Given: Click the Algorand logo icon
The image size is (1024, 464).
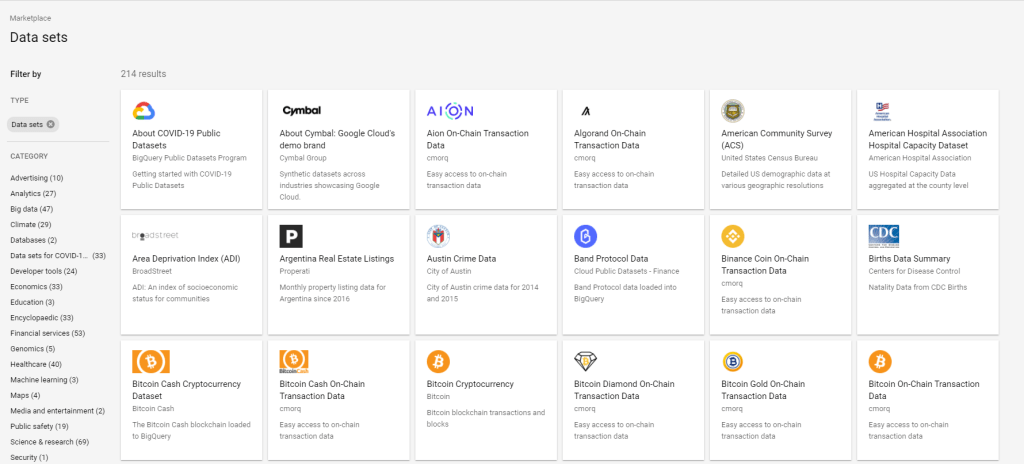Looking at the screenshot, I should click(584, 111).
